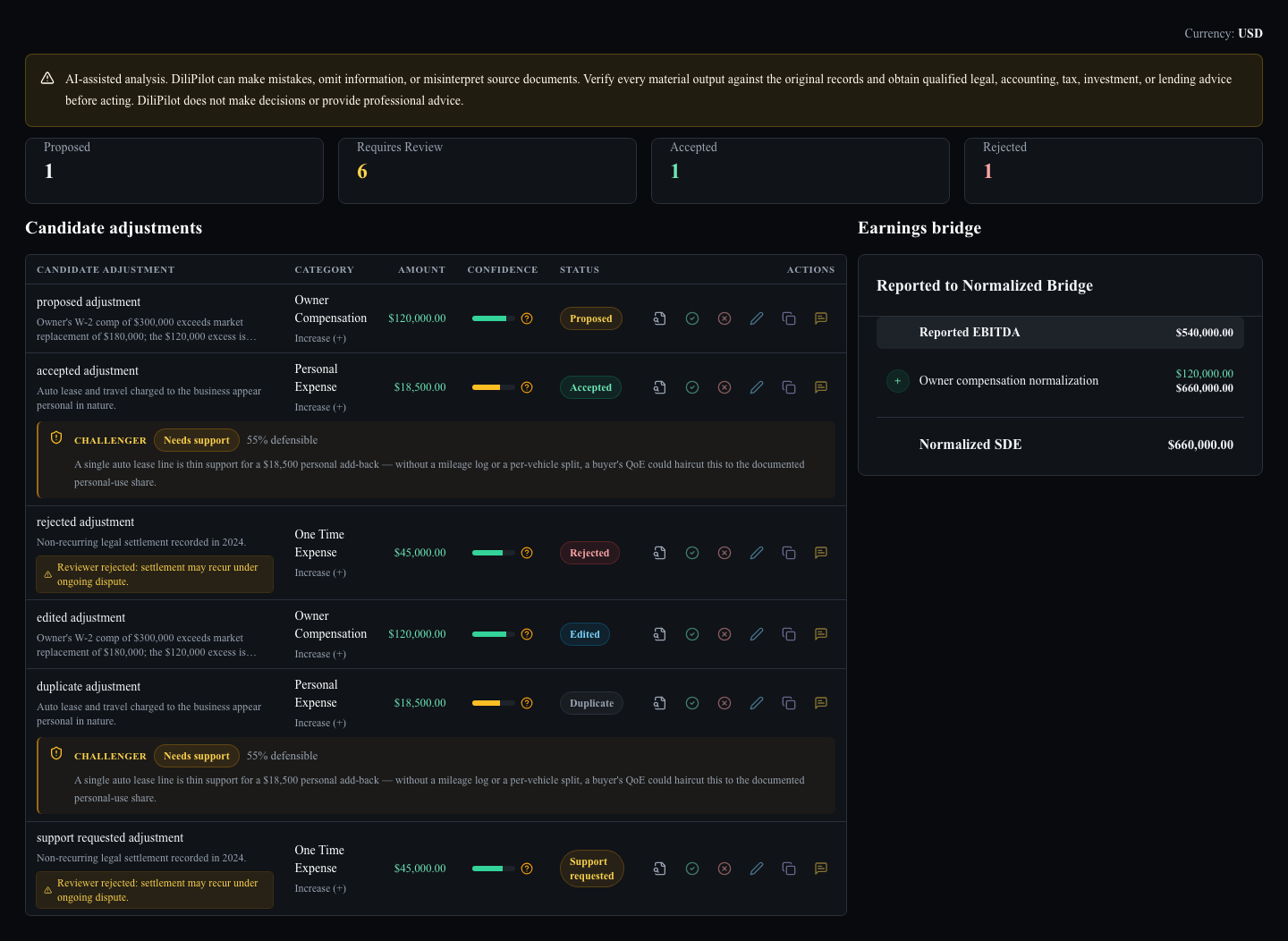1288x941 pixels.
Task: Open comments for support requested adjustment
Action: click(821, 869)
